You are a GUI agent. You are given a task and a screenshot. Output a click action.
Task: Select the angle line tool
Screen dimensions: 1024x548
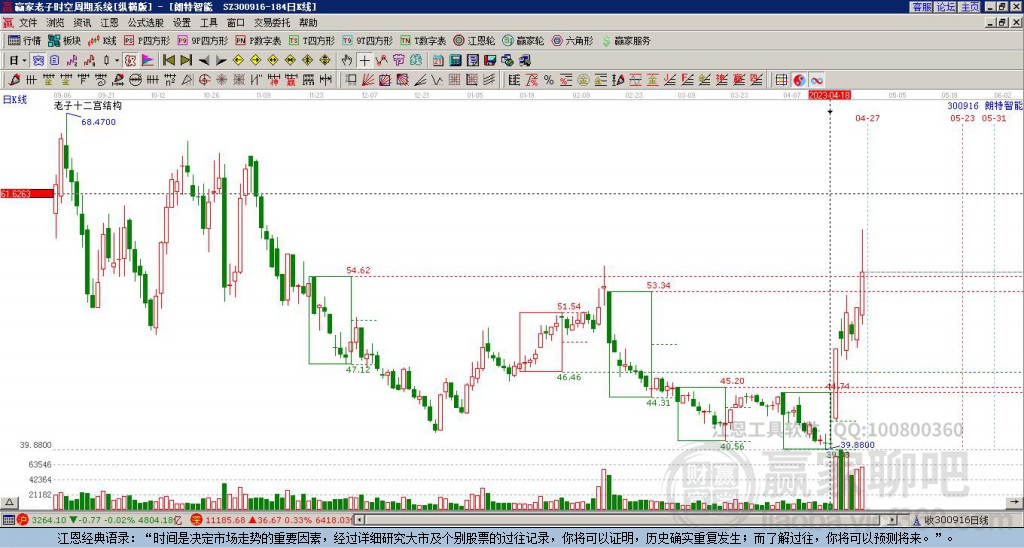coord(420,80)
